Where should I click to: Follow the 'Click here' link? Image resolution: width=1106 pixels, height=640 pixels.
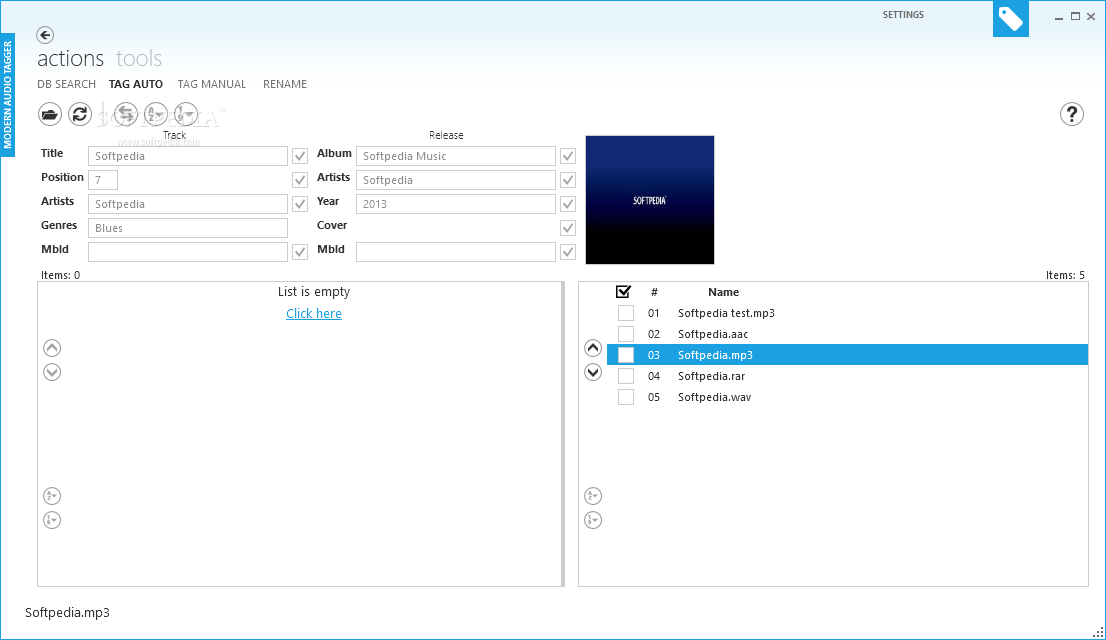314,313
